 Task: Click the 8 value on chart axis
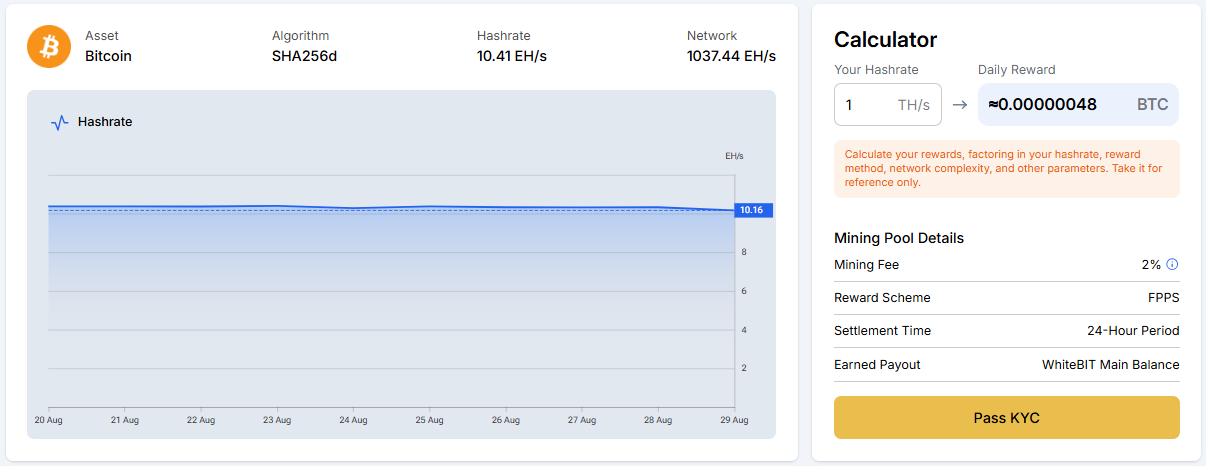pyautogui.click(x=743, y=252)
